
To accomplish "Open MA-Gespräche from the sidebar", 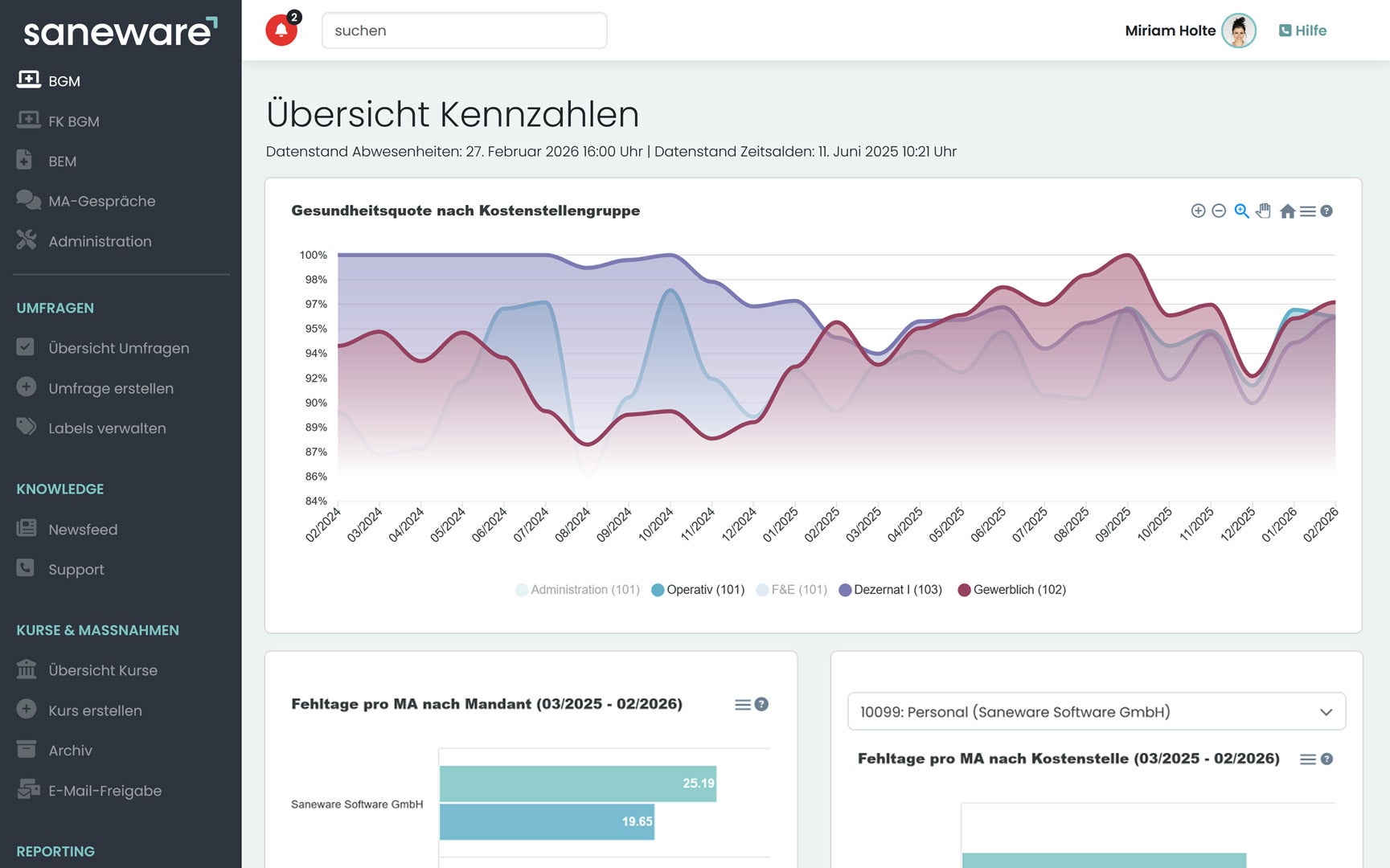I will (x=102, y=202).
